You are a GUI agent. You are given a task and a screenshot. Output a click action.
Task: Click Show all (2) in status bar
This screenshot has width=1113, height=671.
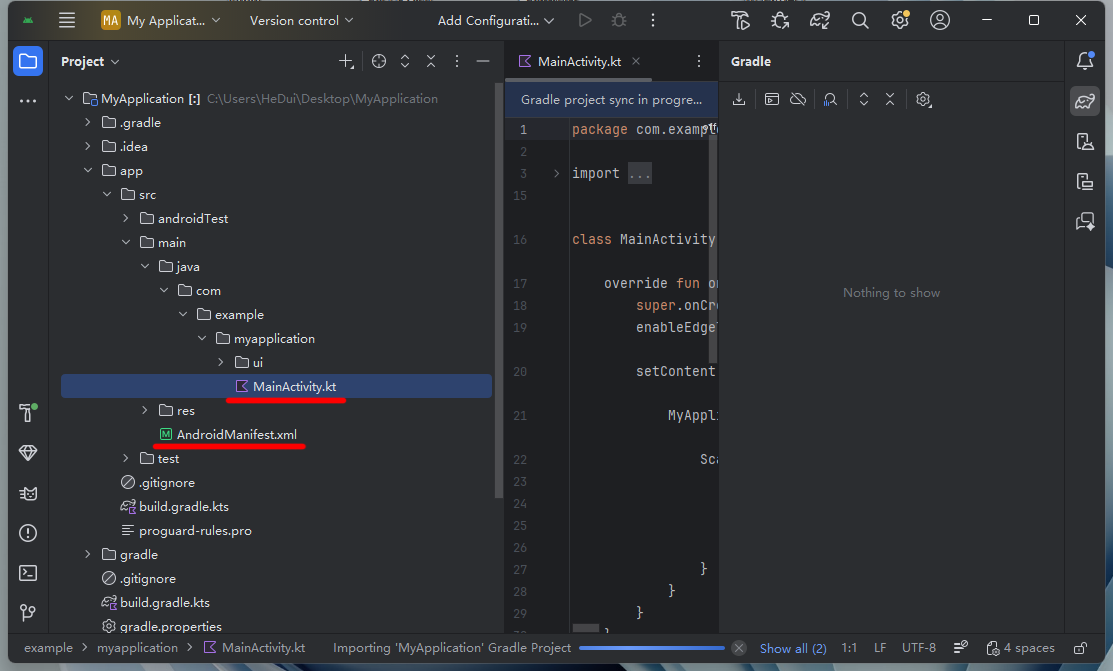coord(793,647)
